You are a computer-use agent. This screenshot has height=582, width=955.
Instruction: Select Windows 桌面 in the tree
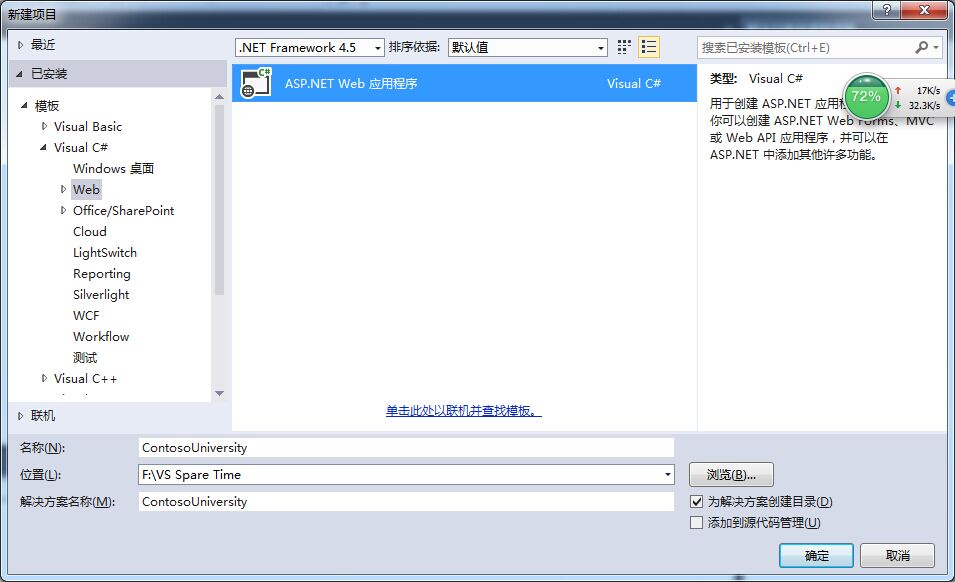coord(113,169)
